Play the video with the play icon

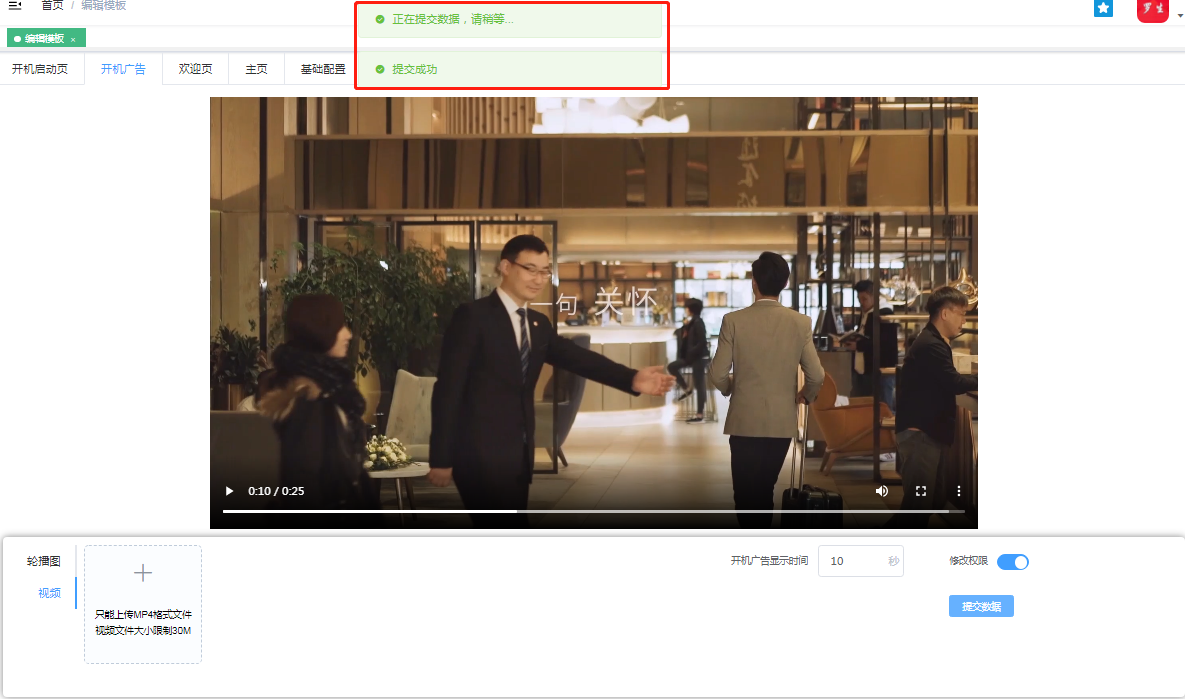(229, 491)
